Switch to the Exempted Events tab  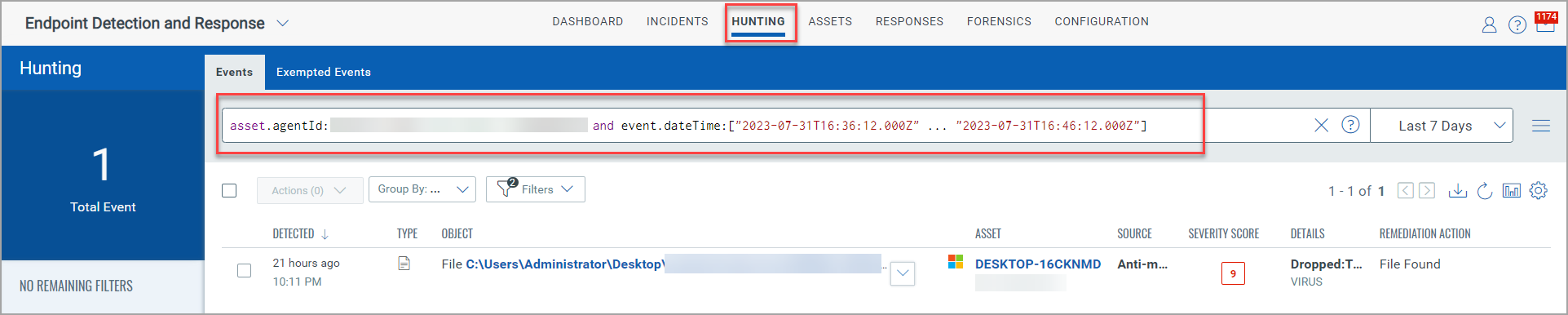(x=324, y=72)
